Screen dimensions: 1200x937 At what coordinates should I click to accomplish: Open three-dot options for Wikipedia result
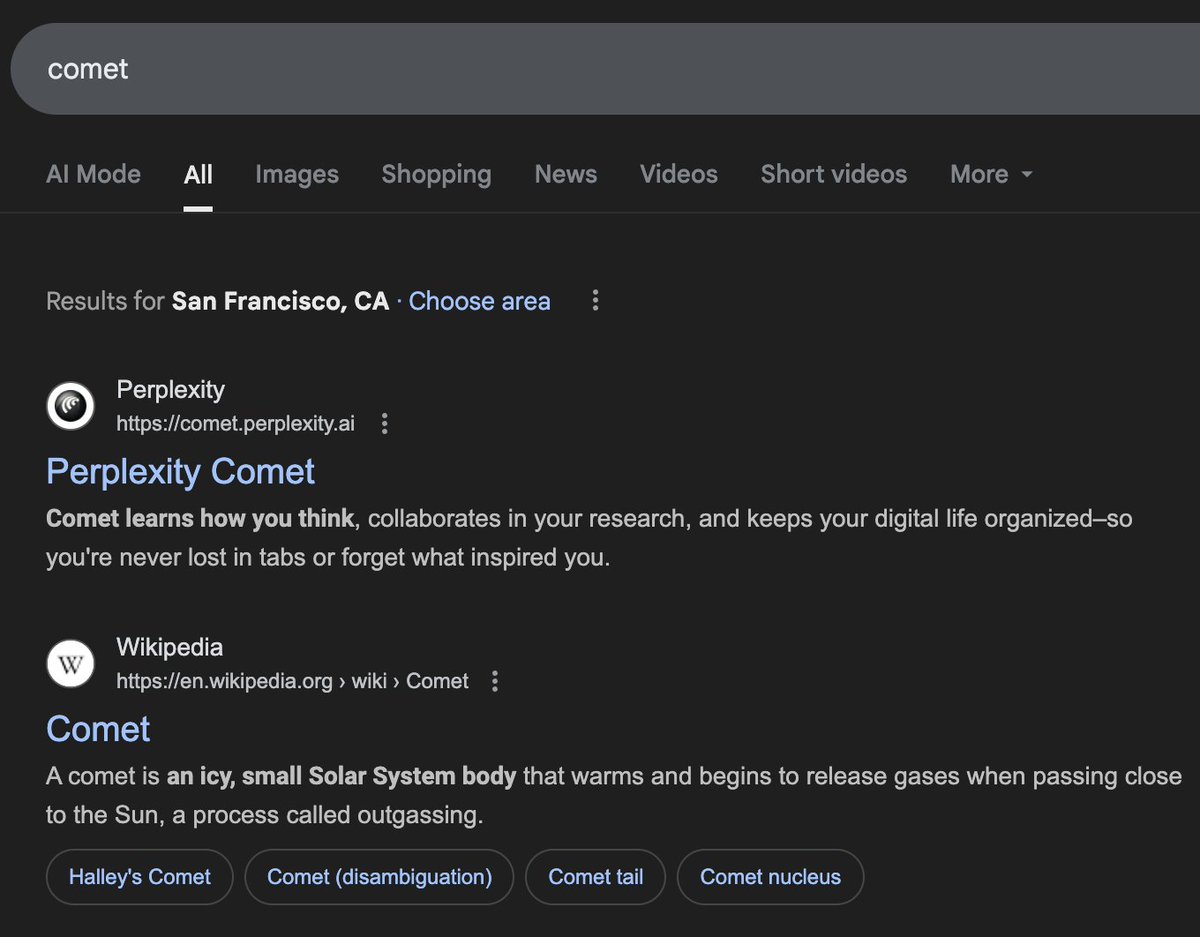(495, 681)
